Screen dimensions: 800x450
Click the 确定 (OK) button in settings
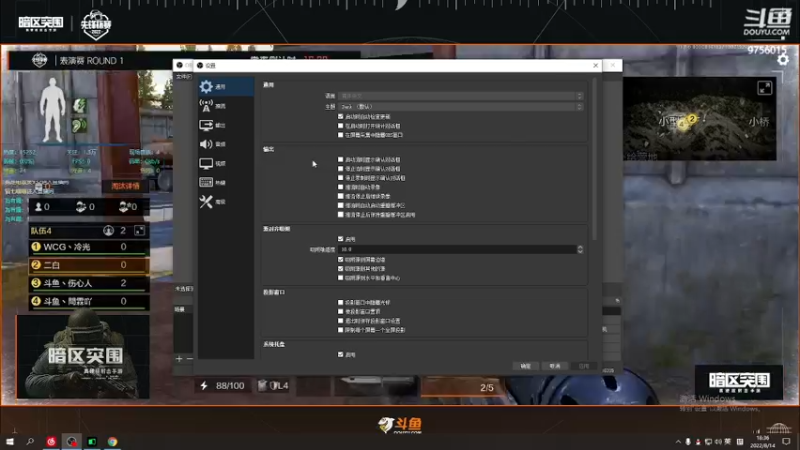click(526, 366)
